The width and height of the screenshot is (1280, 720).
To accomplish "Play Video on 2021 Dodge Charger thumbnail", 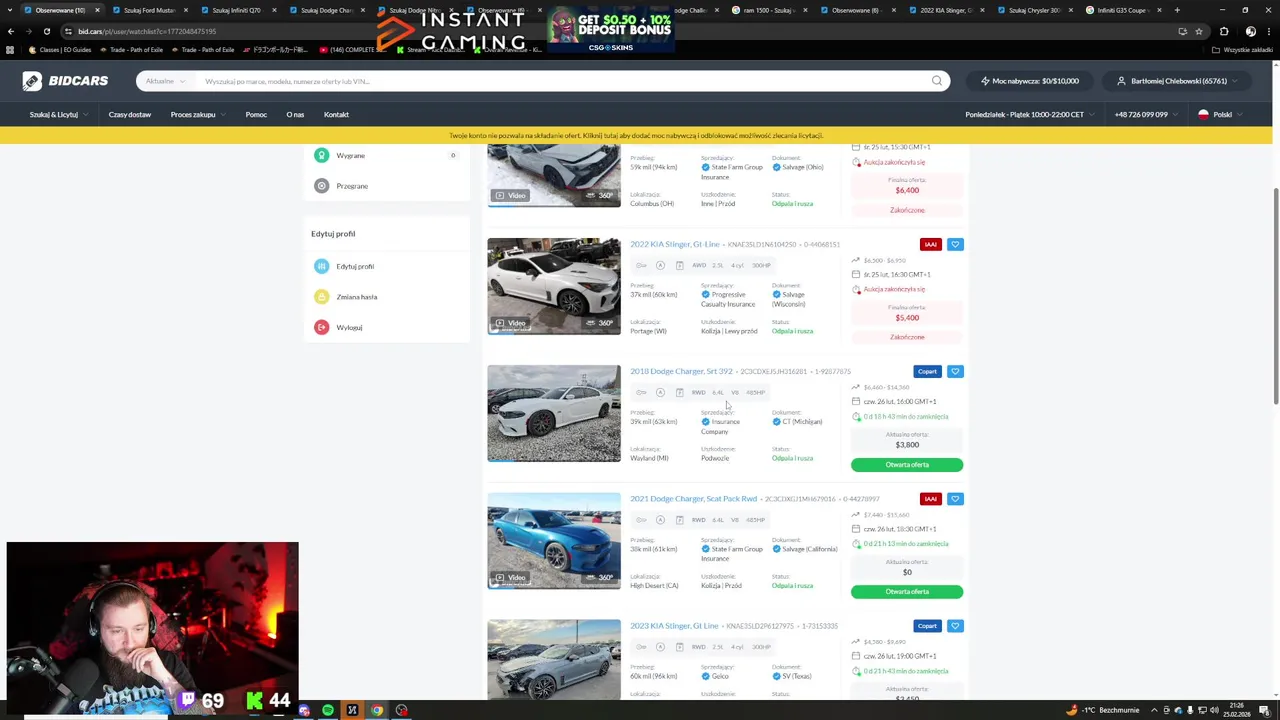I will (x=511, y=577).
